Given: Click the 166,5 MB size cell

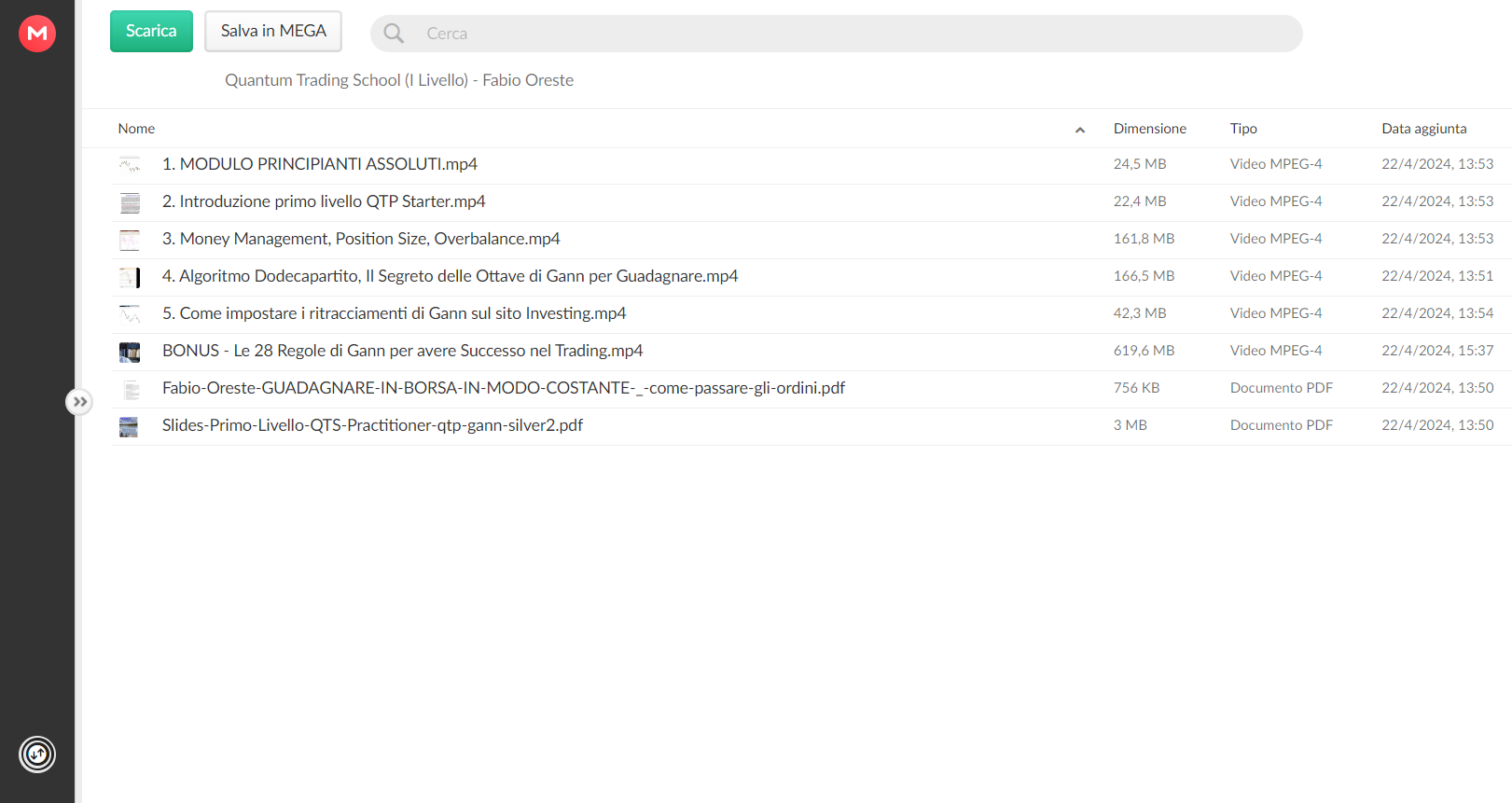Looking at the screenshot, I should click(x=1144, y=276).
